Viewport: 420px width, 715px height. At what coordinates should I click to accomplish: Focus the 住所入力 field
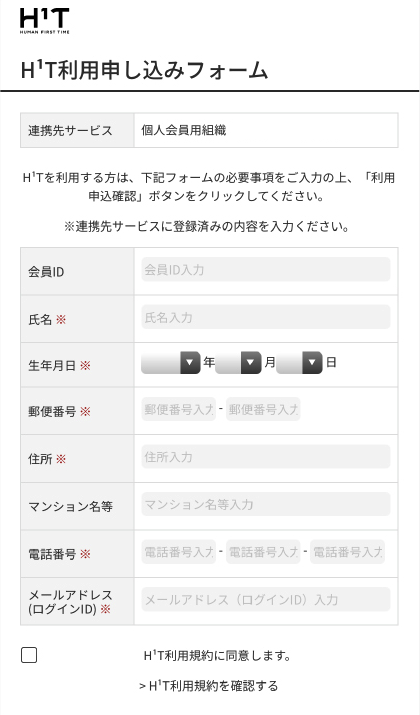tap(266, 456)
